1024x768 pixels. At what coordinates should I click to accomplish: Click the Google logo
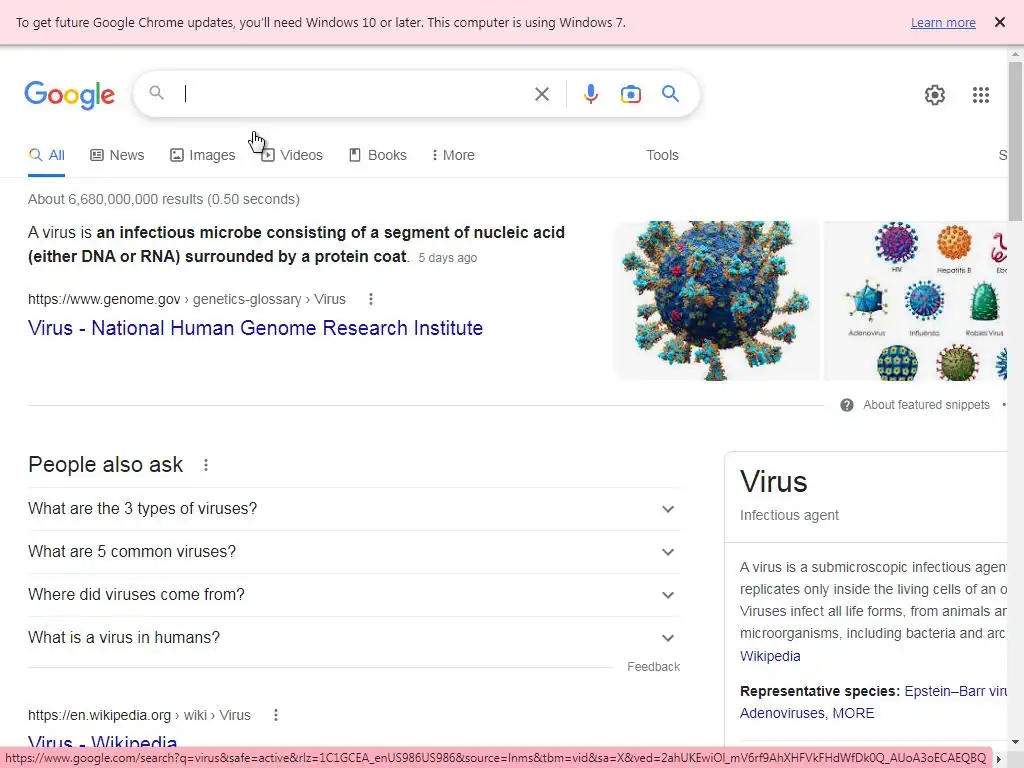69,95
